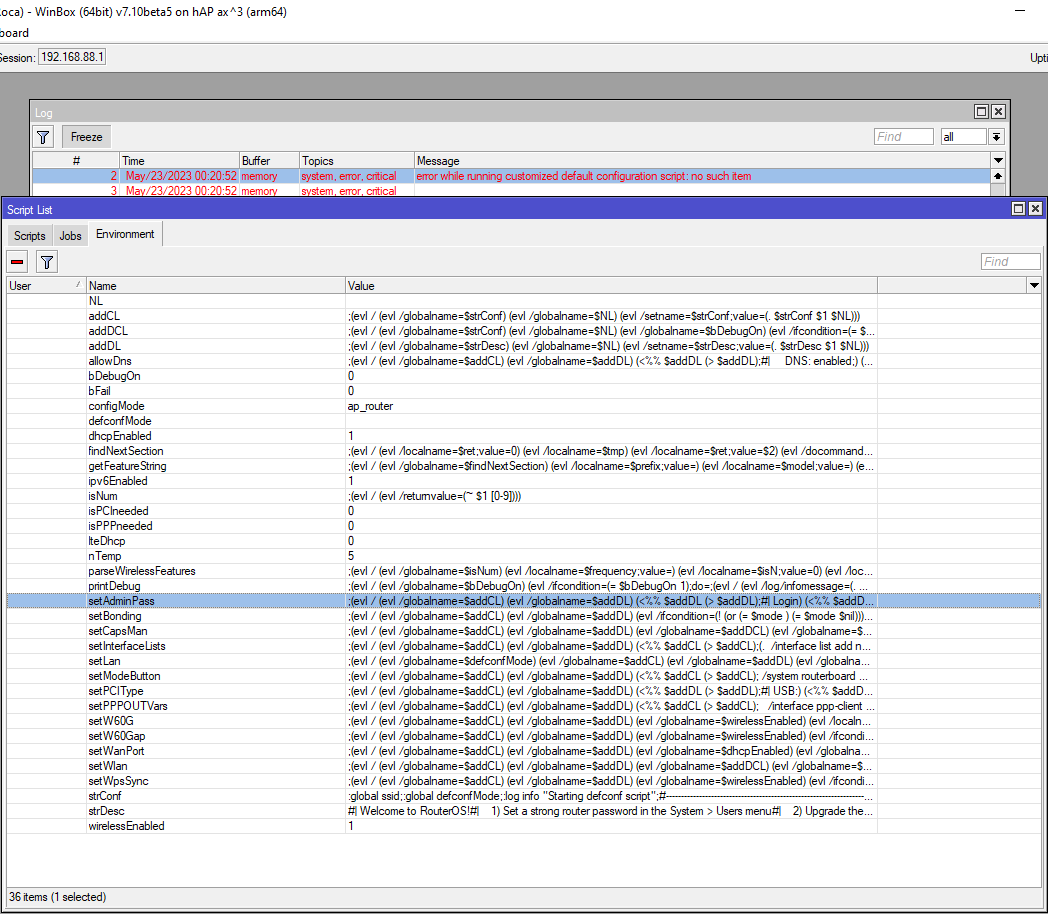1048x914 pixels.
Task: Sort by the User column header
Action: pos(46,285)
